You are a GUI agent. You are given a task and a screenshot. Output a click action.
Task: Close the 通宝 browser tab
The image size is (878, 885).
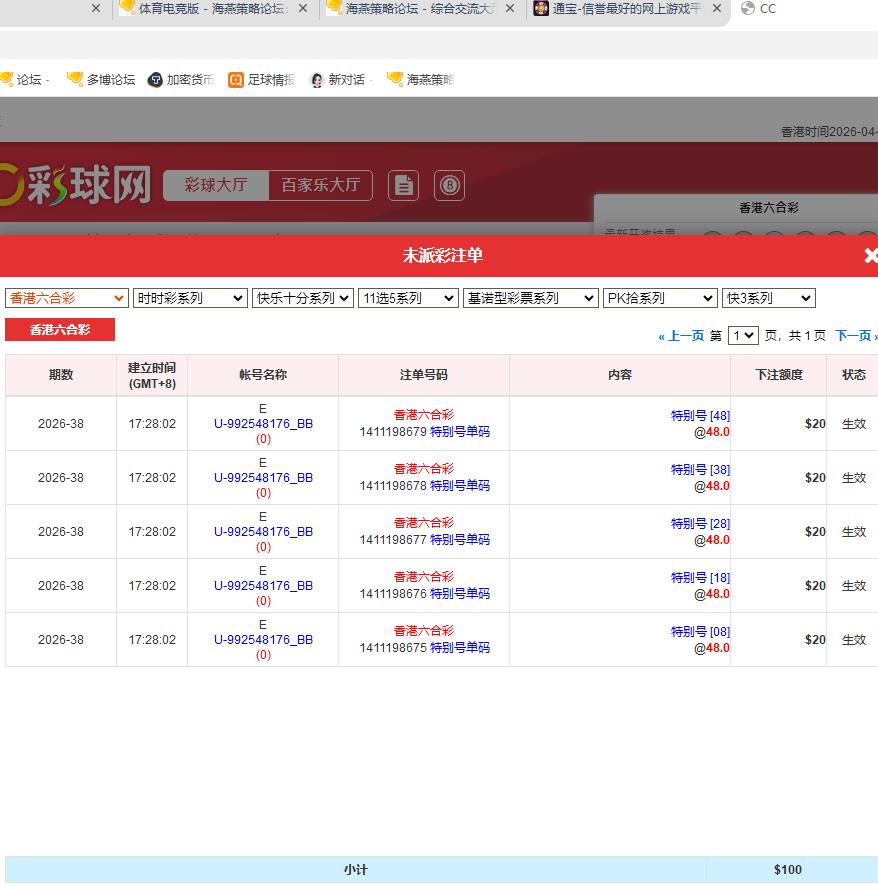pos(717,9)
